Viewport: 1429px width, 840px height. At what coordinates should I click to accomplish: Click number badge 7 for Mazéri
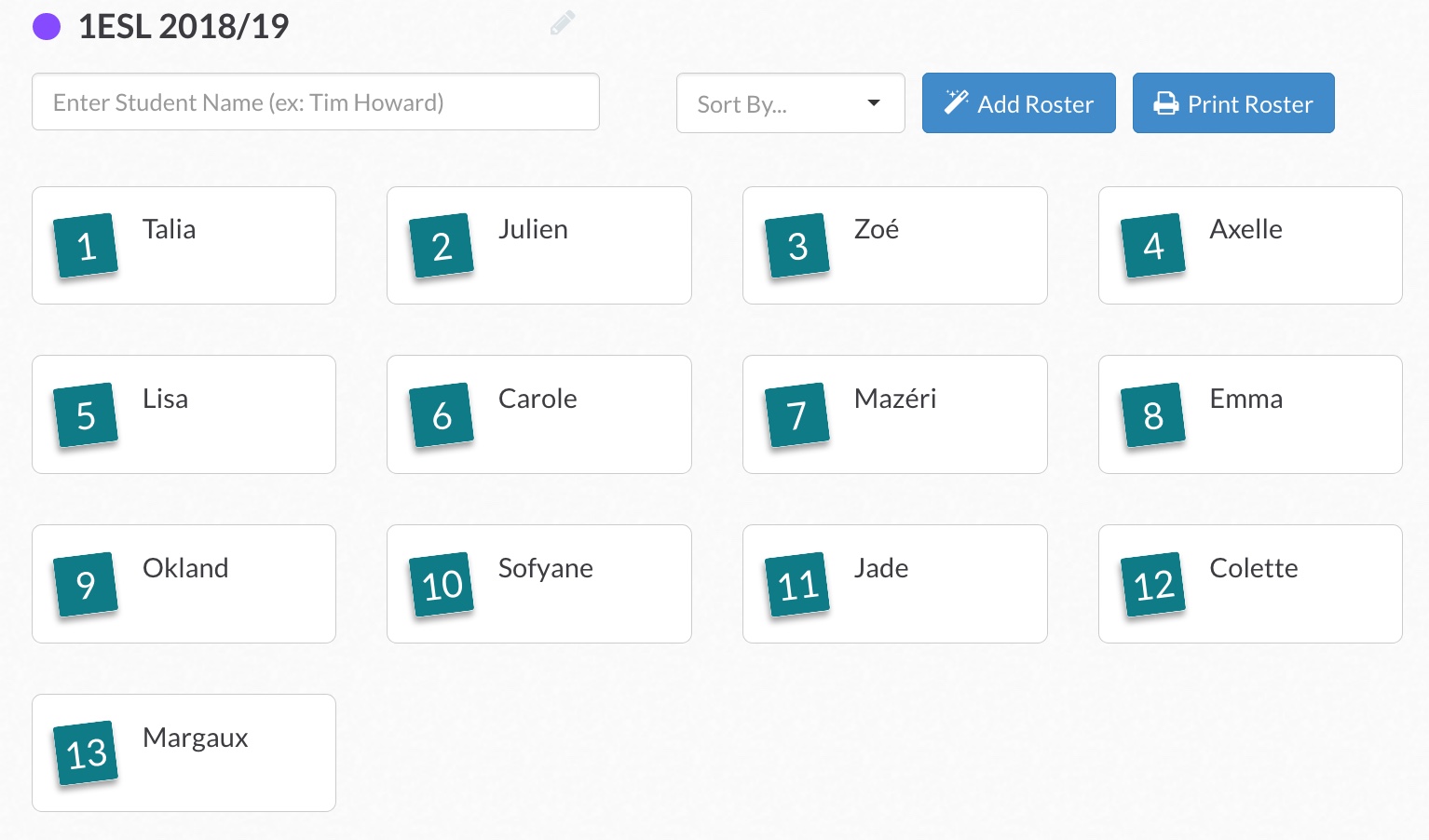(797, 415)
